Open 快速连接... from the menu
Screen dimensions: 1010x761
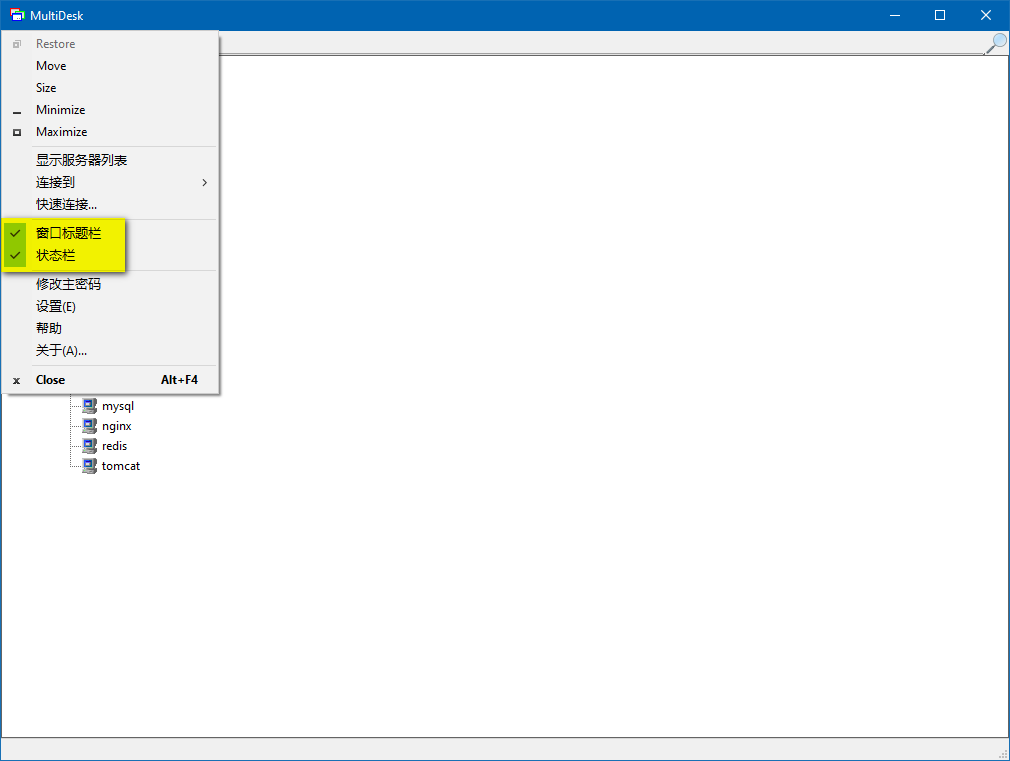tap(66, 205)
